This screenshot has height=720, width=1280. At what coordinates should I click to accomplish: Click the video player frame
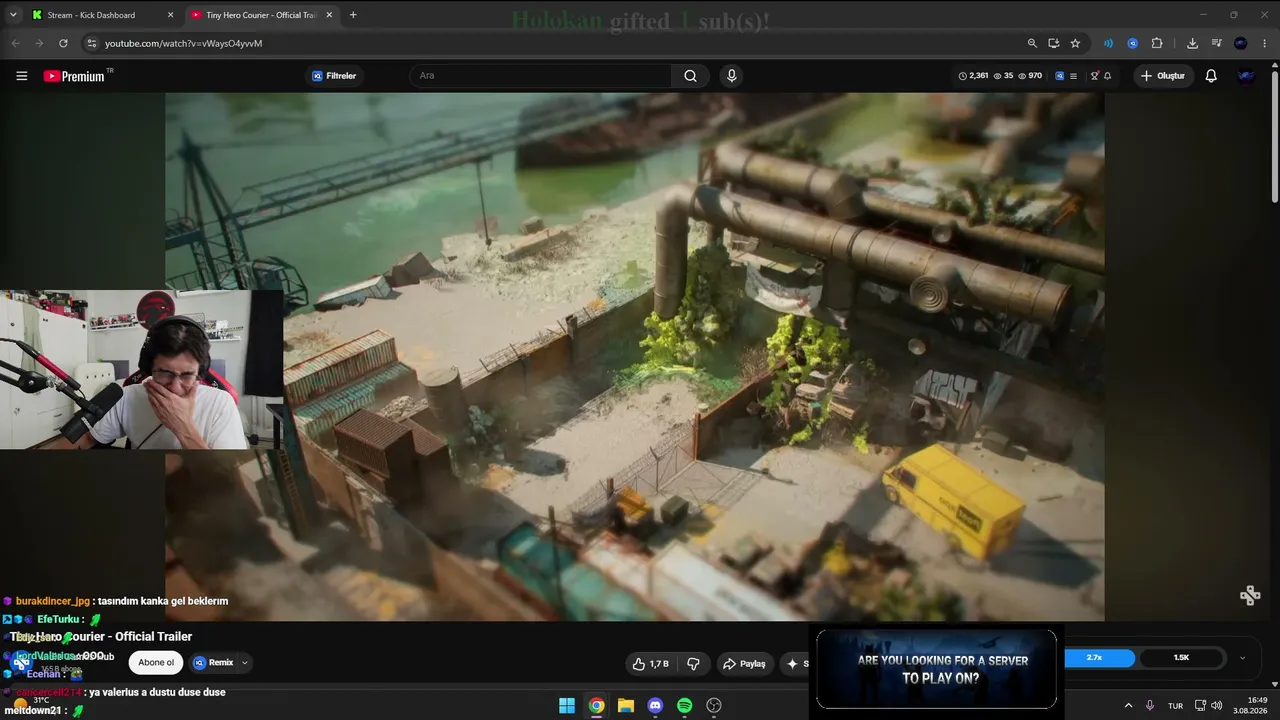(x=635, y=357)
